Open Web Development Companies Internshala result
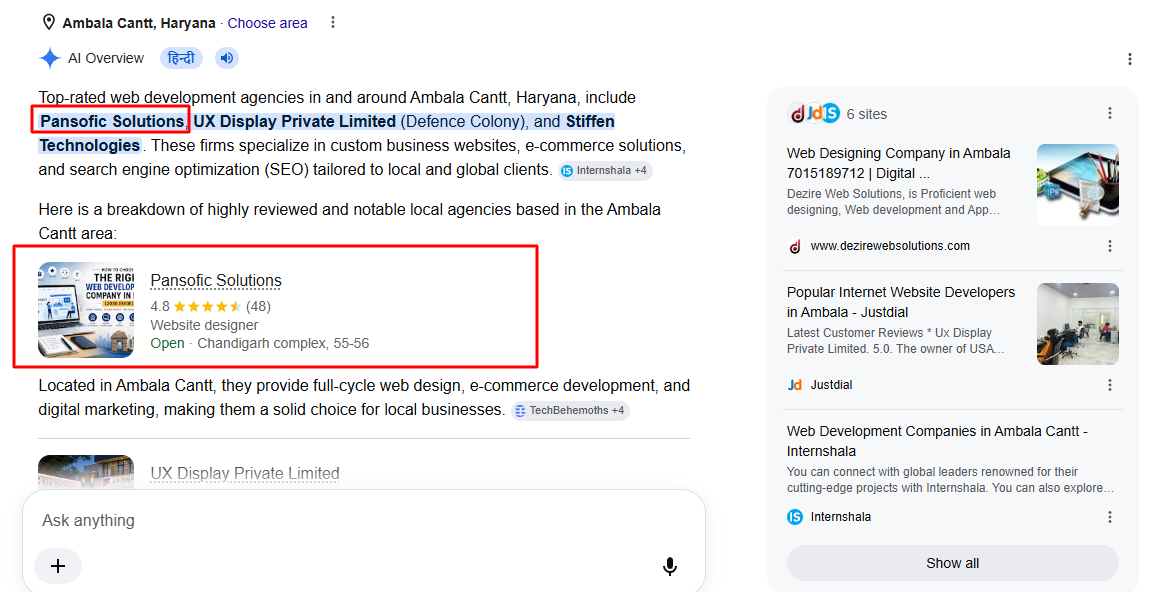 pos(937,441)
